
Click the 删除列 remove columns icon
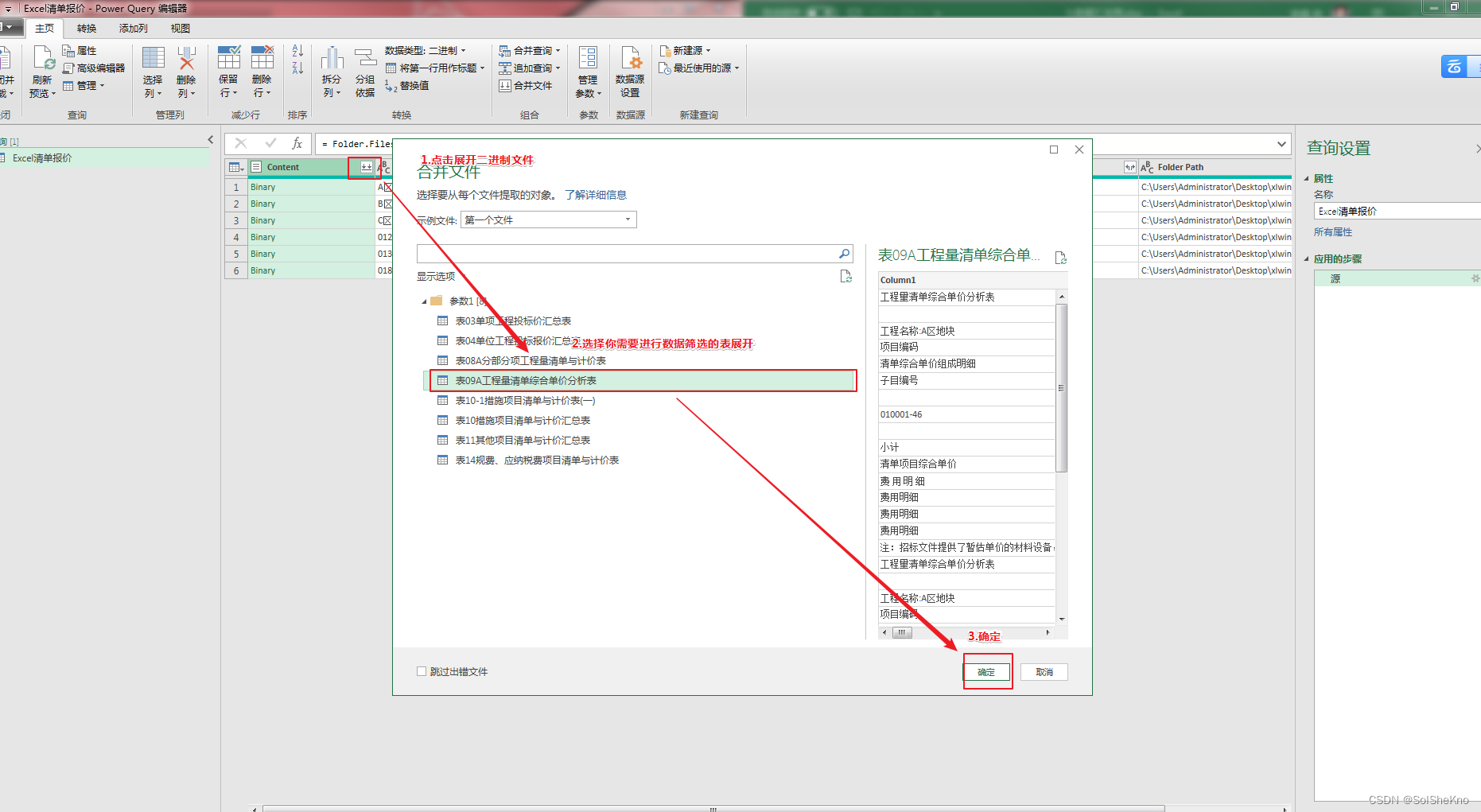point(186,59)
